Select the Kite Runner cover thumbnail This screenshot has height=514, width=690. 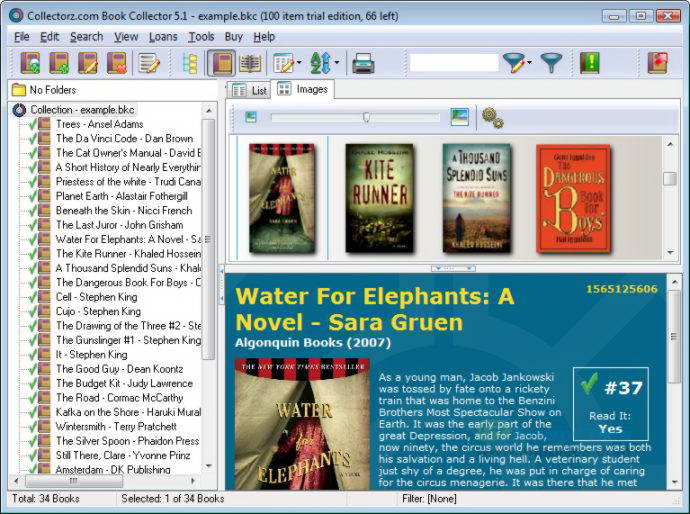click(x=379, y=198)
